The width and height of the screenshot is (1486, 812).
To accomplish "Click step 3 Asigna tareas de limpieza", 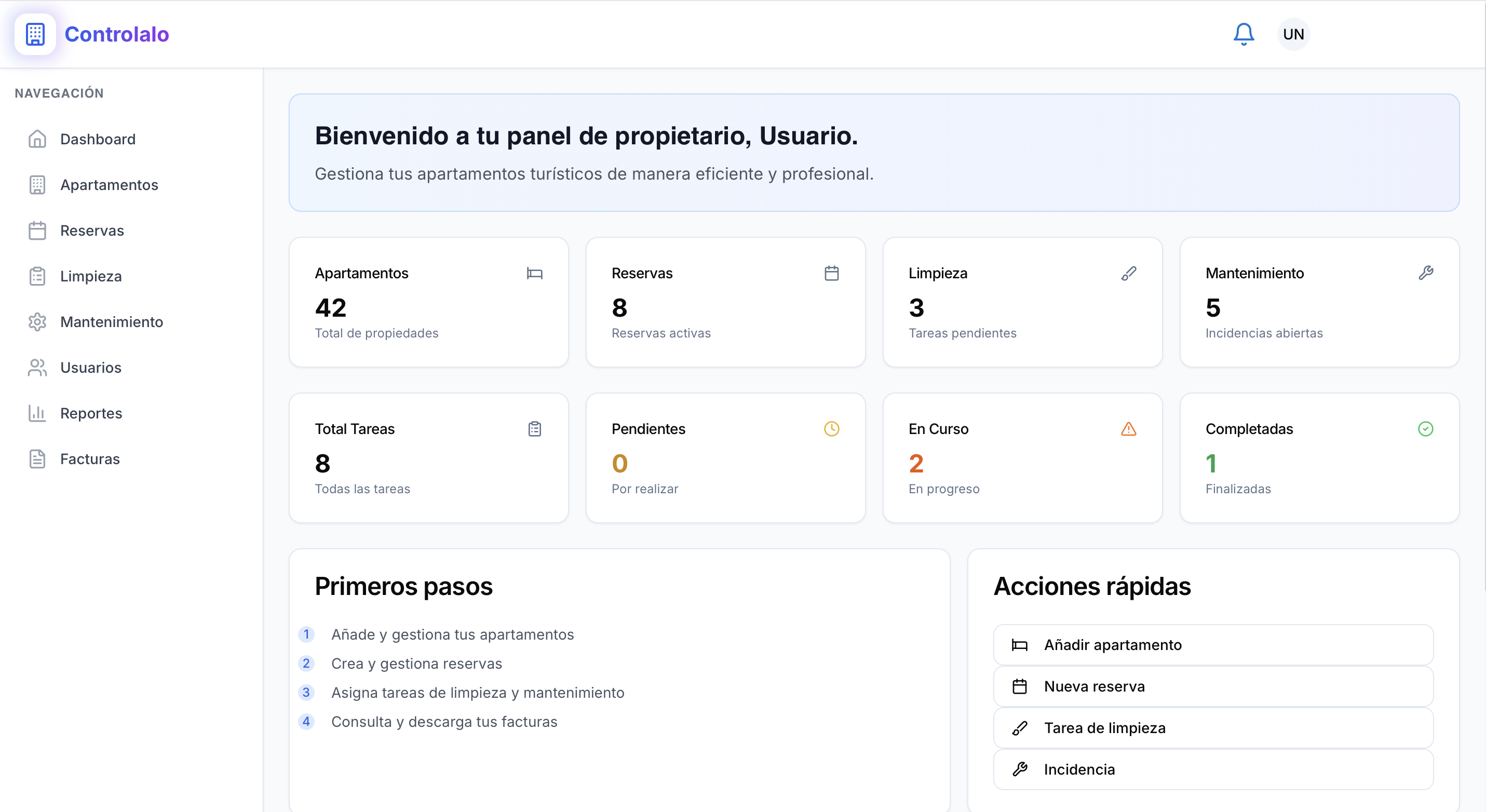I will 478,693.
